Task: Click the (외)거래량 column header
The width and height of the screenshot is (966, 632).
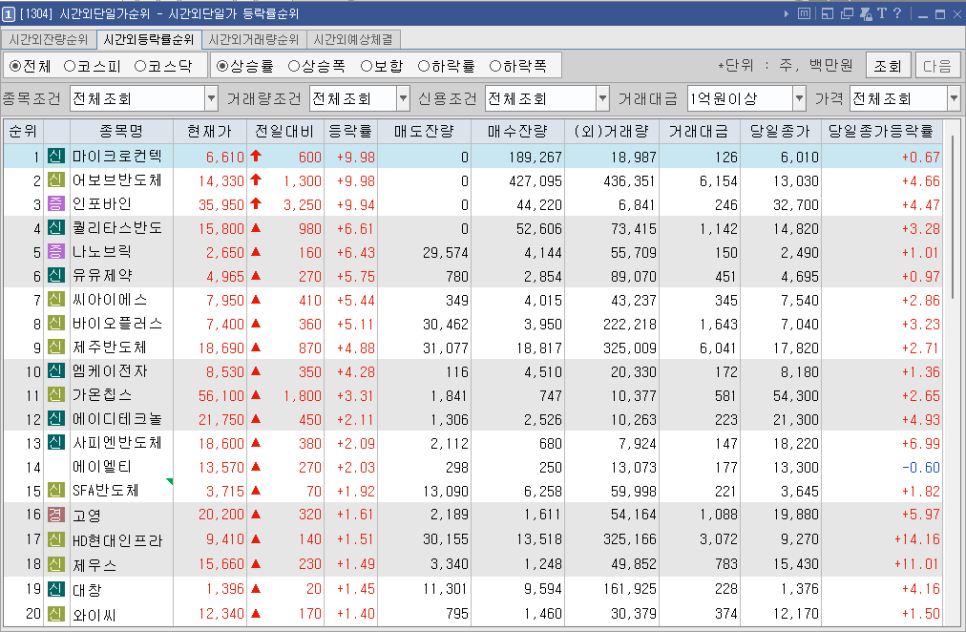Action: pos(612,131)
